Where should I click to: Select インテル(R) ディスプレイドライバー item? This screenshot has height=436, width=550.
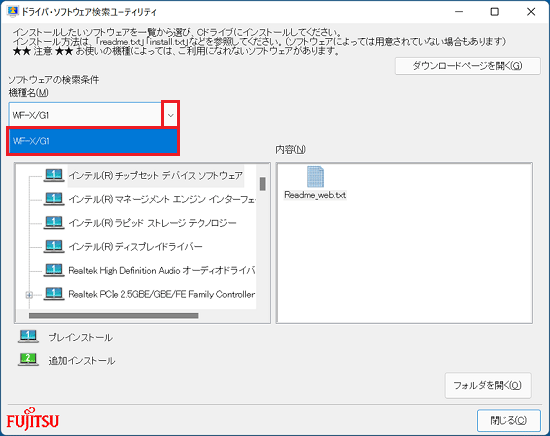[135, 247]
